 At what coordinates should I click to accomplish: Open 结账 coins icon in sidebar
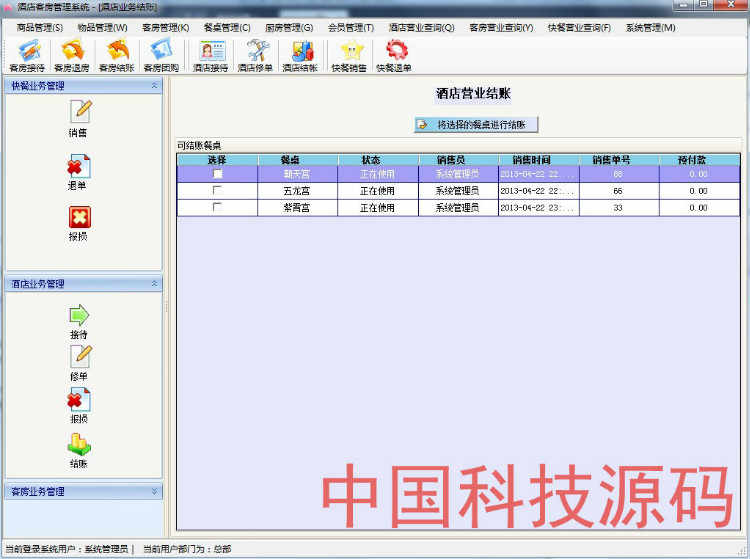79,450
